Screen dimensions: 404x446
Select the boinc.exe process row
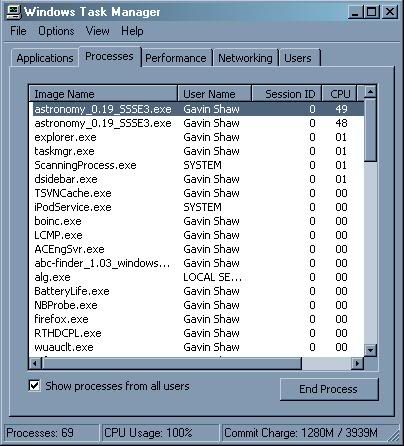pyautogui.click(x=197, y=221)
